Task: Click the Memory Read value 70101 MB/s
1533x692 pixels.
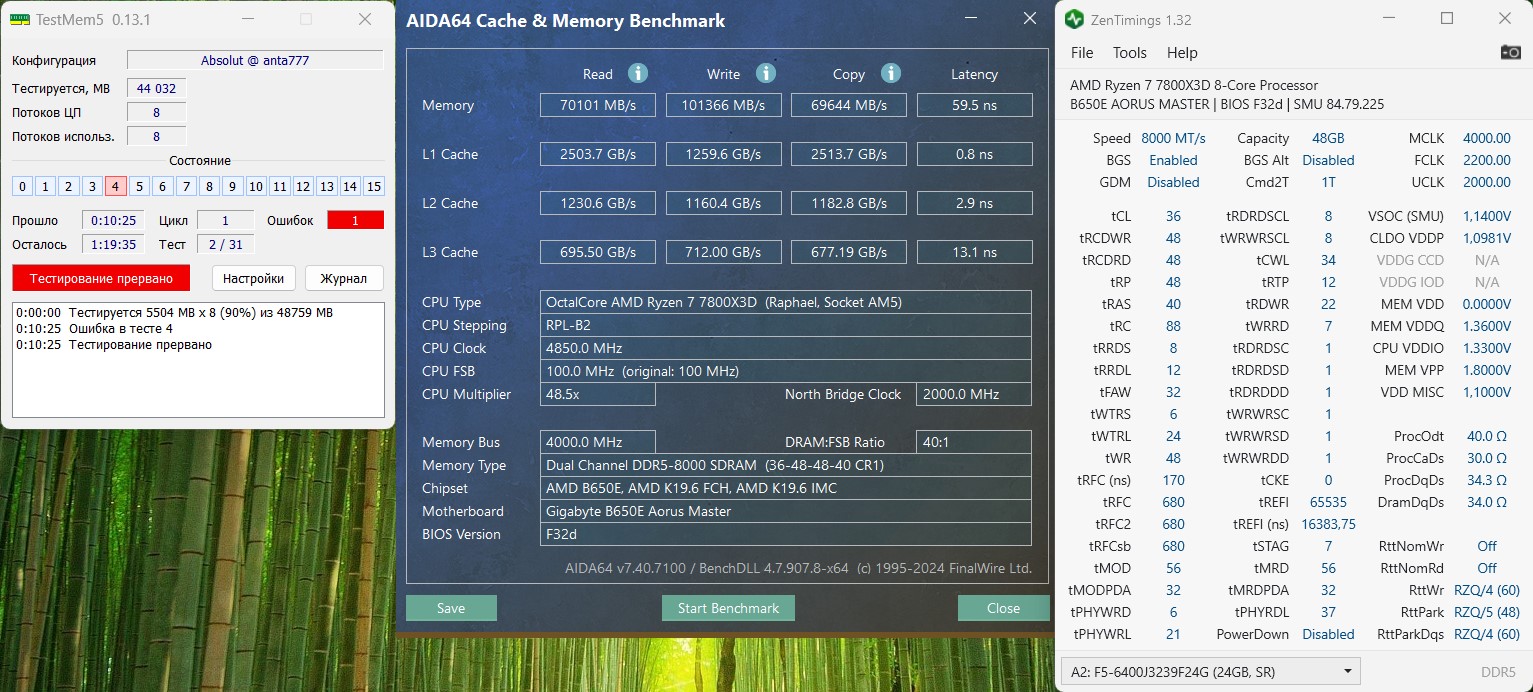Action: [x=598, y=105]
